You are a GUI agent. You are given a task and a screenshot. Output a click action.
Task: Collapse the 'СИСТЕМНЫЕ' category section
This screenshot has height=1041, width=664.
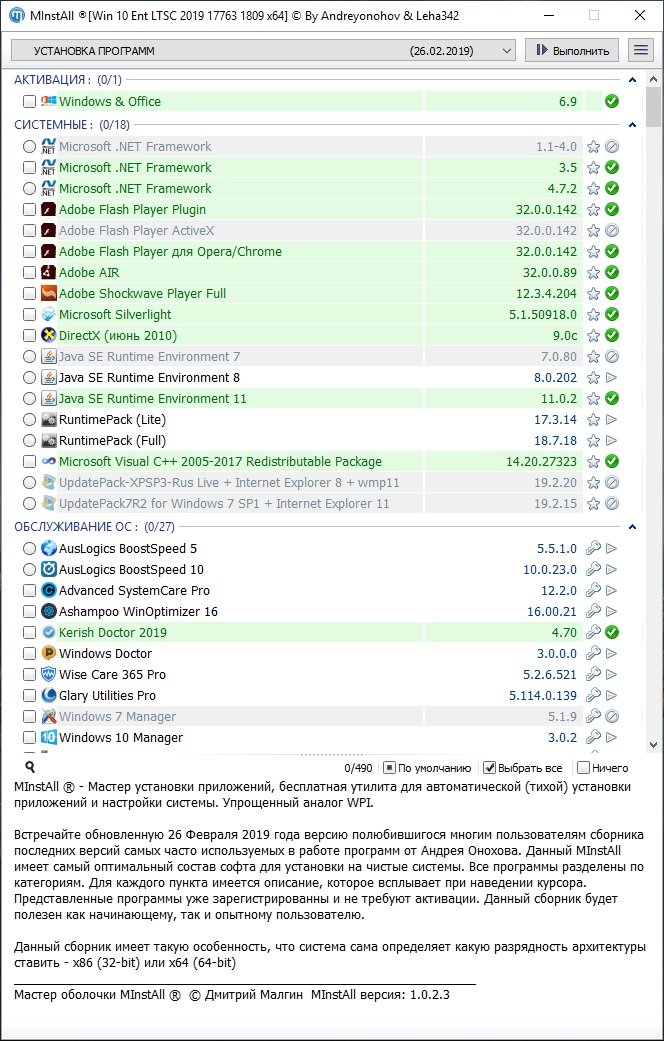pos(632,125)
